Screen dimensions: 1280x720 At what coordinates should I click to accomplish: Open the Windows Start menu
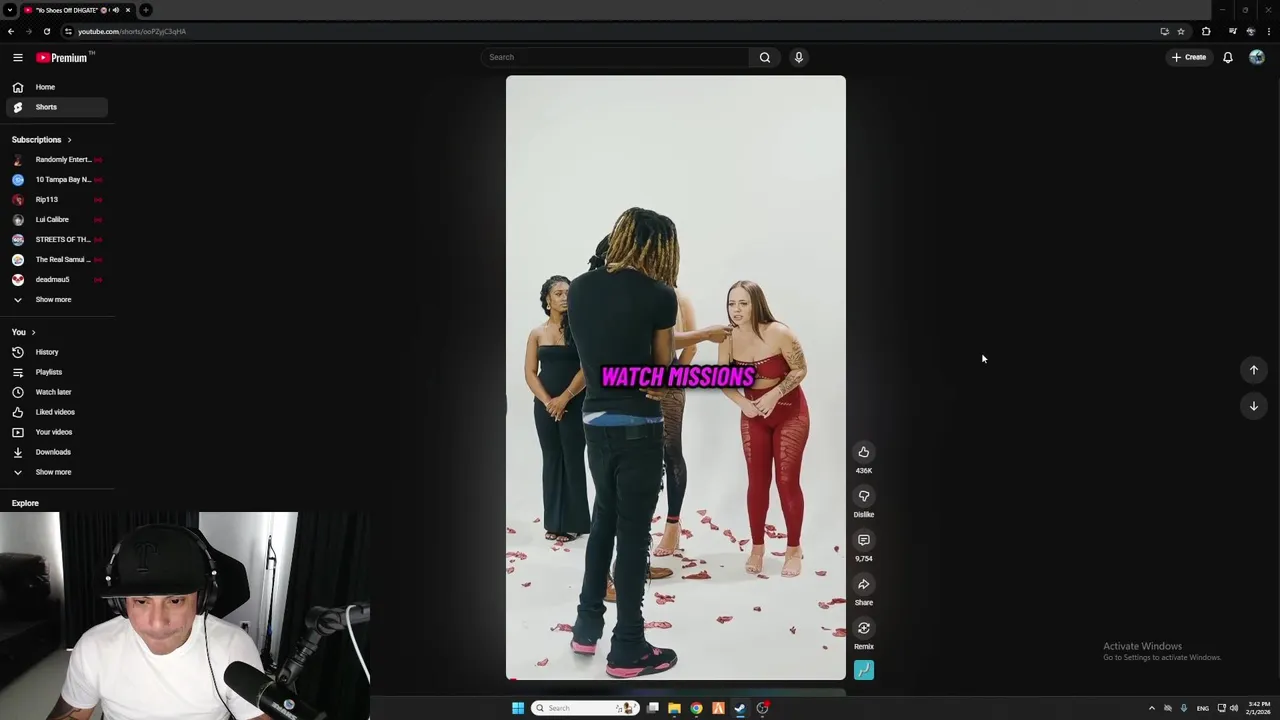(x=518, y=708)
